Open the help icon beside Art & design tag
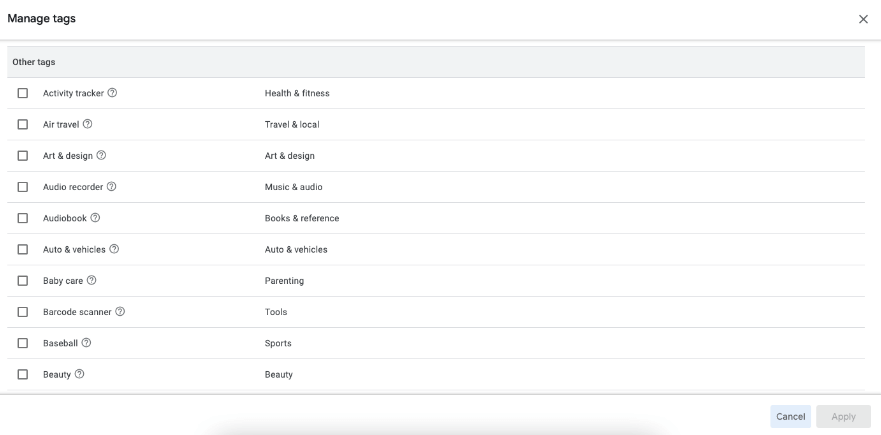 pos(101,155)
